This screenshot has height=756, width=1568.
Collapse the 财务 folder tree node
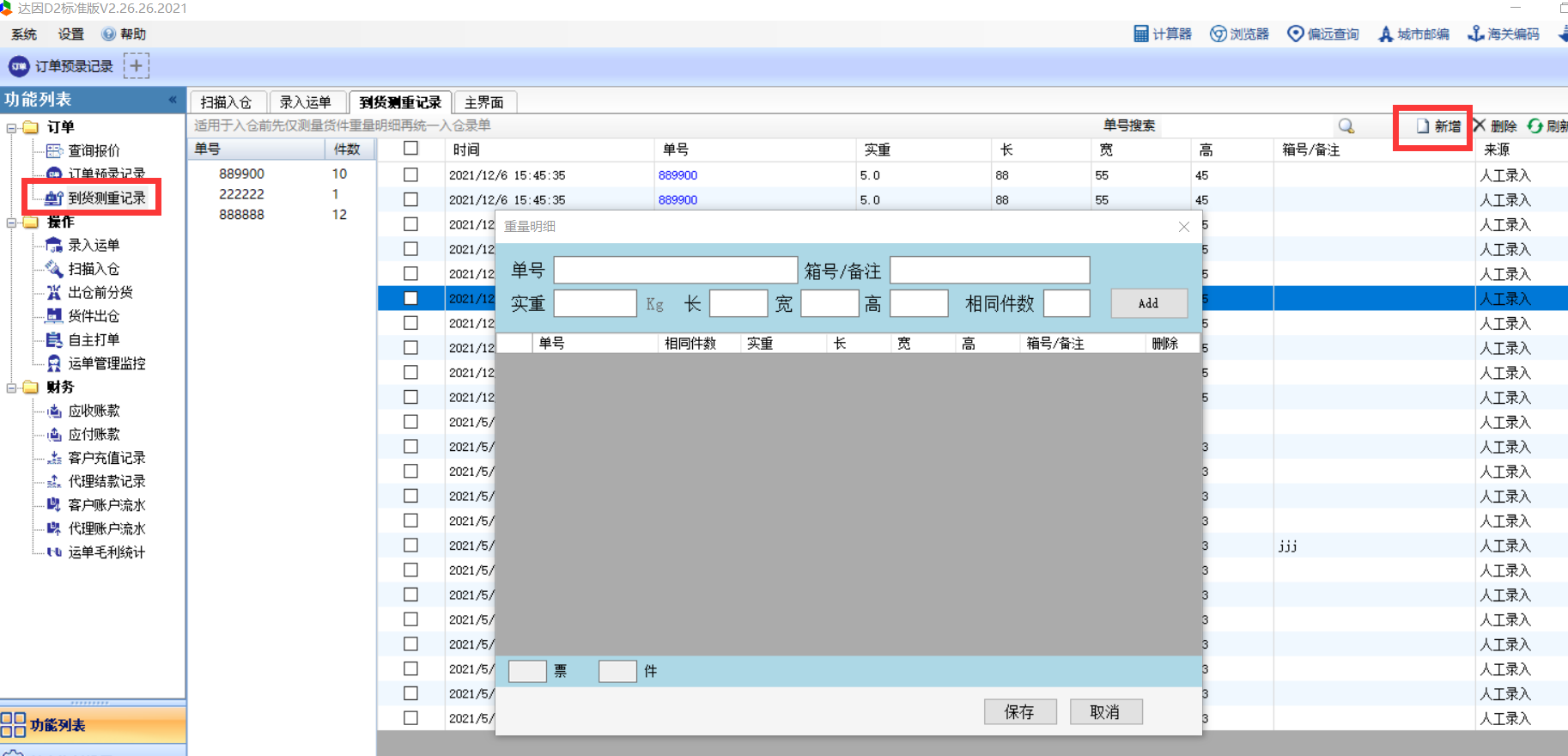coord(12,387)
